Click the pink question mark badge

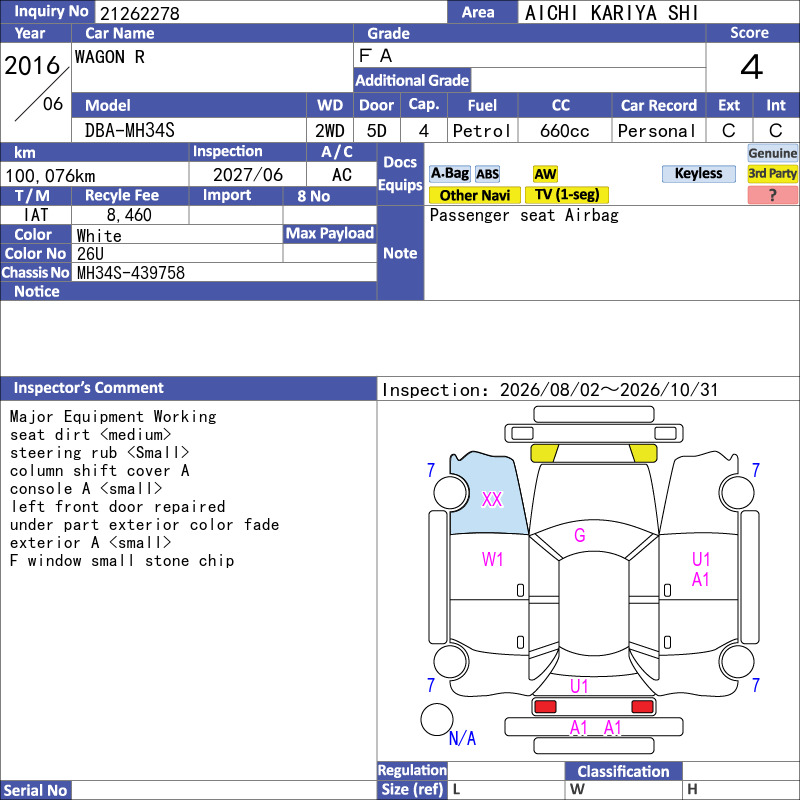point(772,195)
